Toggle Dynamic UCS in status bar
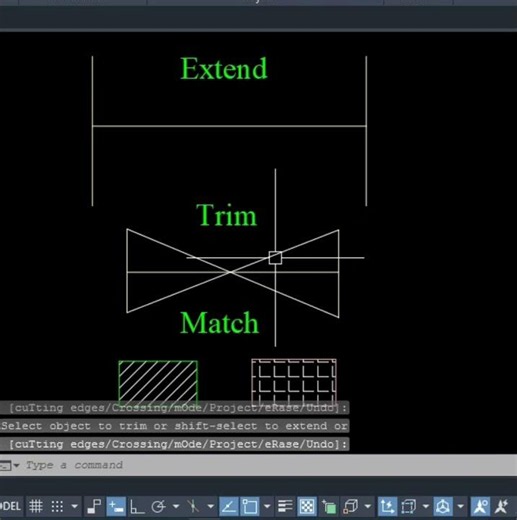 (x=387, y=507)
